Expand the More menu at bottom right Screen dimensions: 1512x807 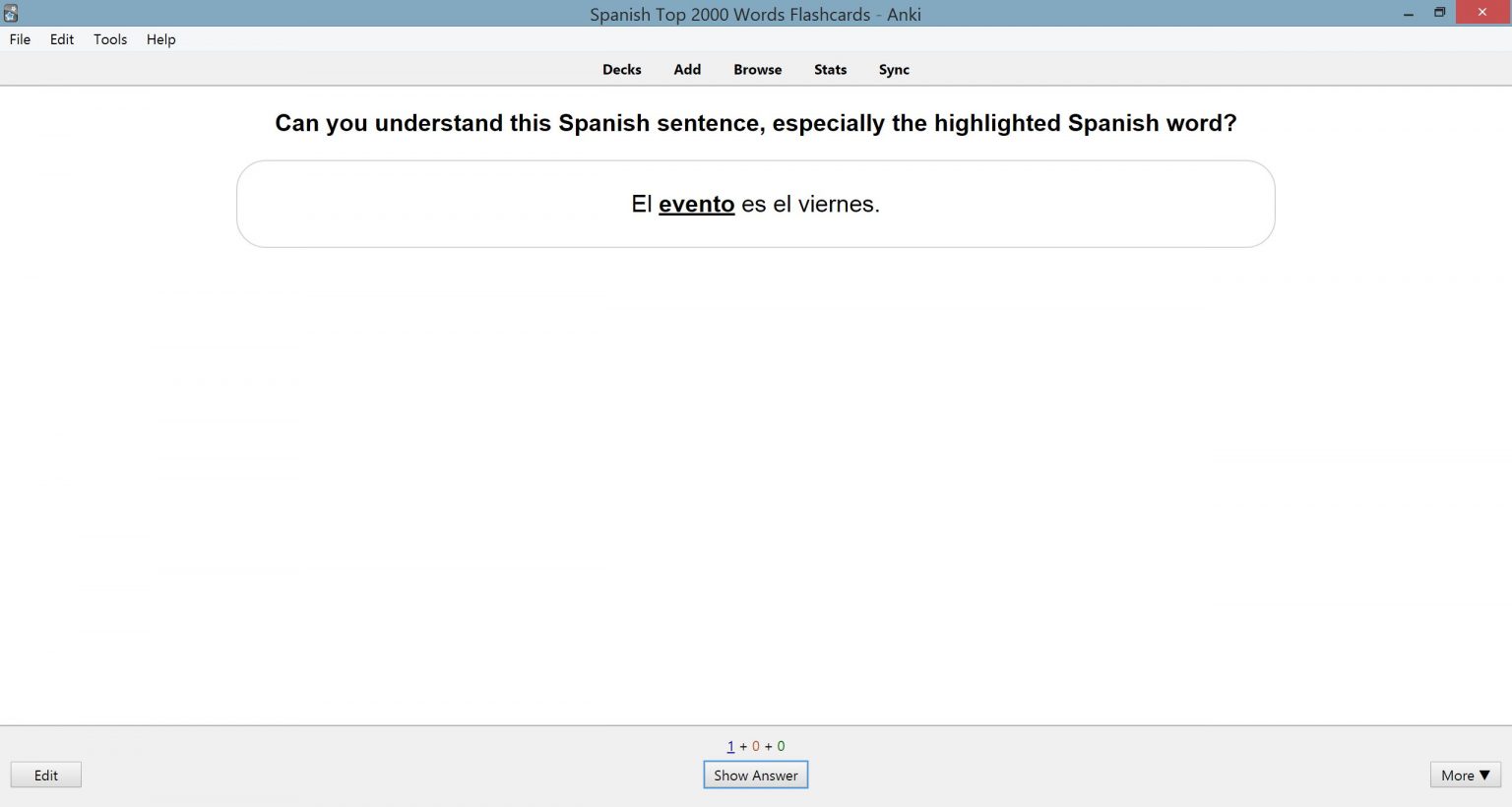[1464, 775]
